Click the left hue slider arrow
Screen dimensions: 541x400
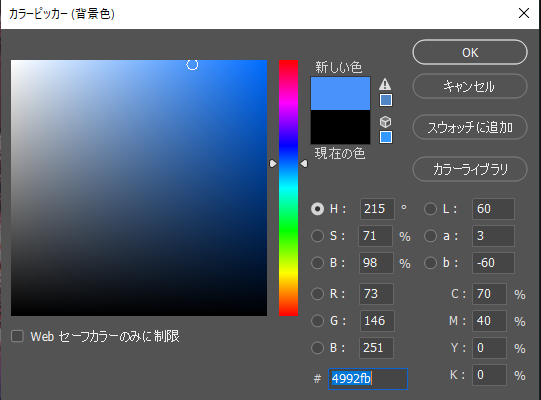273,164
